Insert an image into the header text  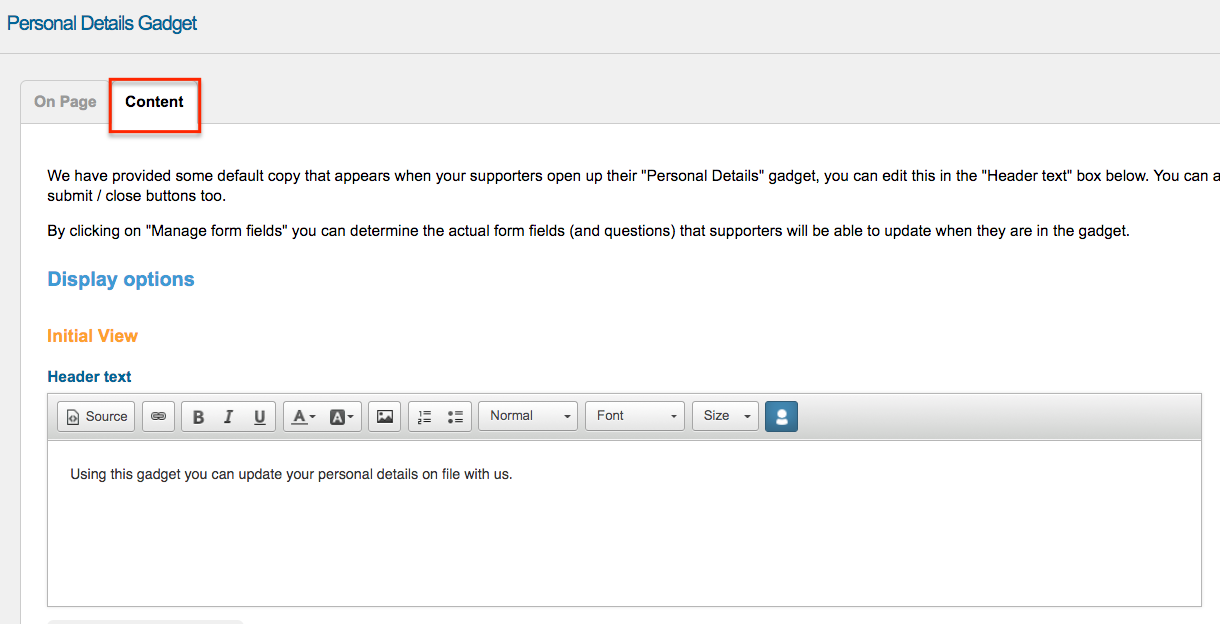(384, 417)
